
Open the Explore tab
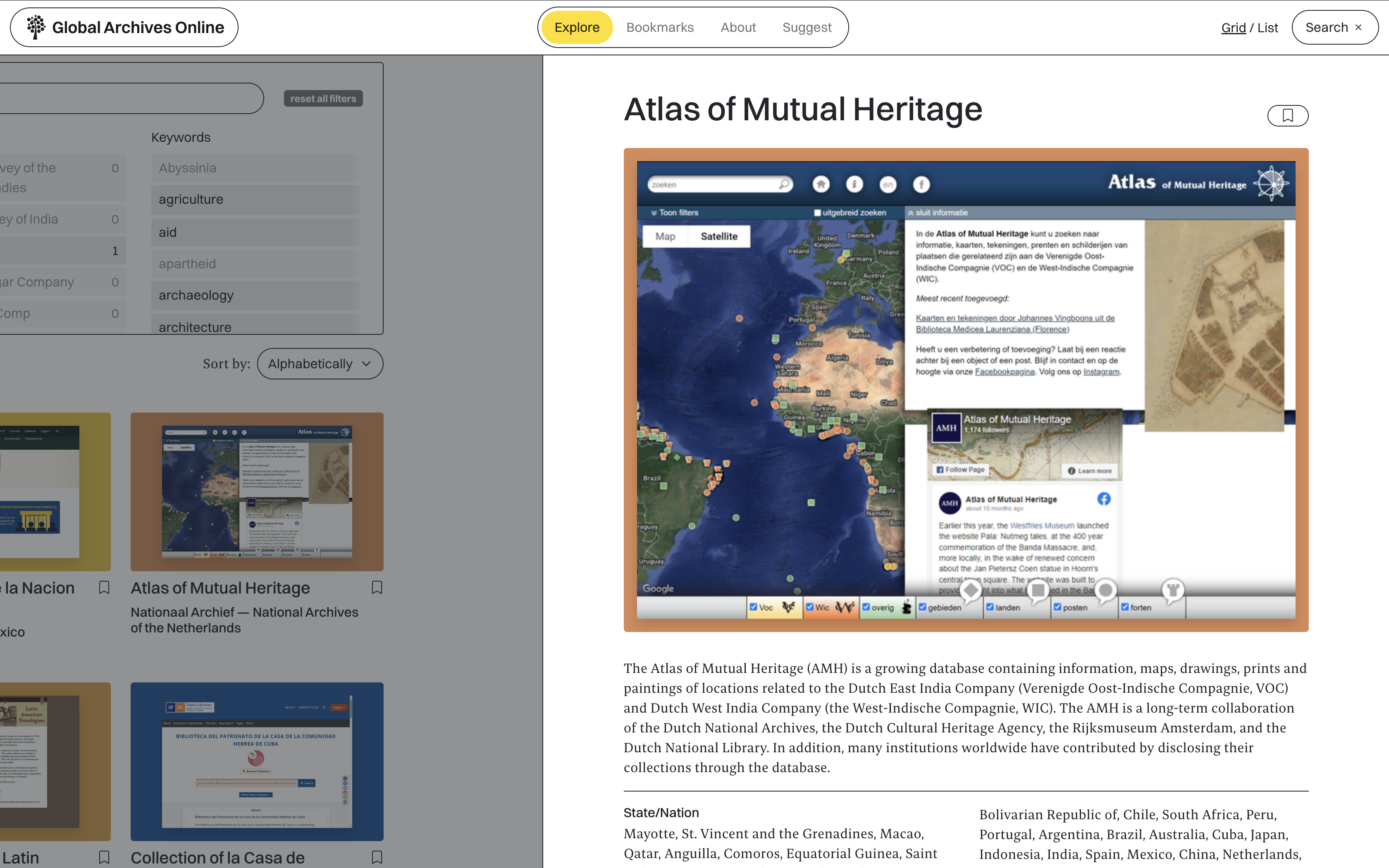[577, 27]
